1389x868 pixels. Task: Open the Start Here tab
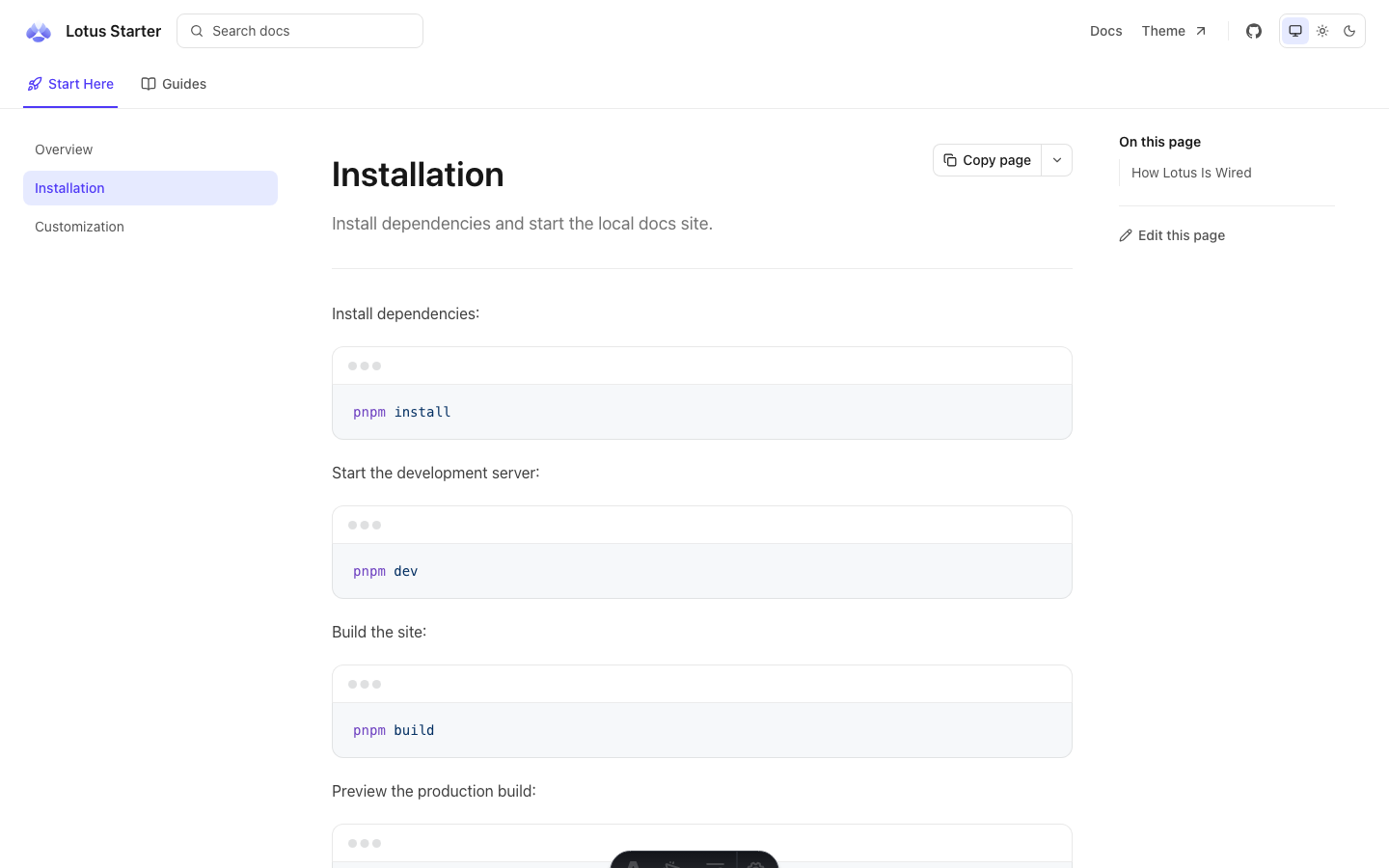pyautogui.click(x=70, y=84)
